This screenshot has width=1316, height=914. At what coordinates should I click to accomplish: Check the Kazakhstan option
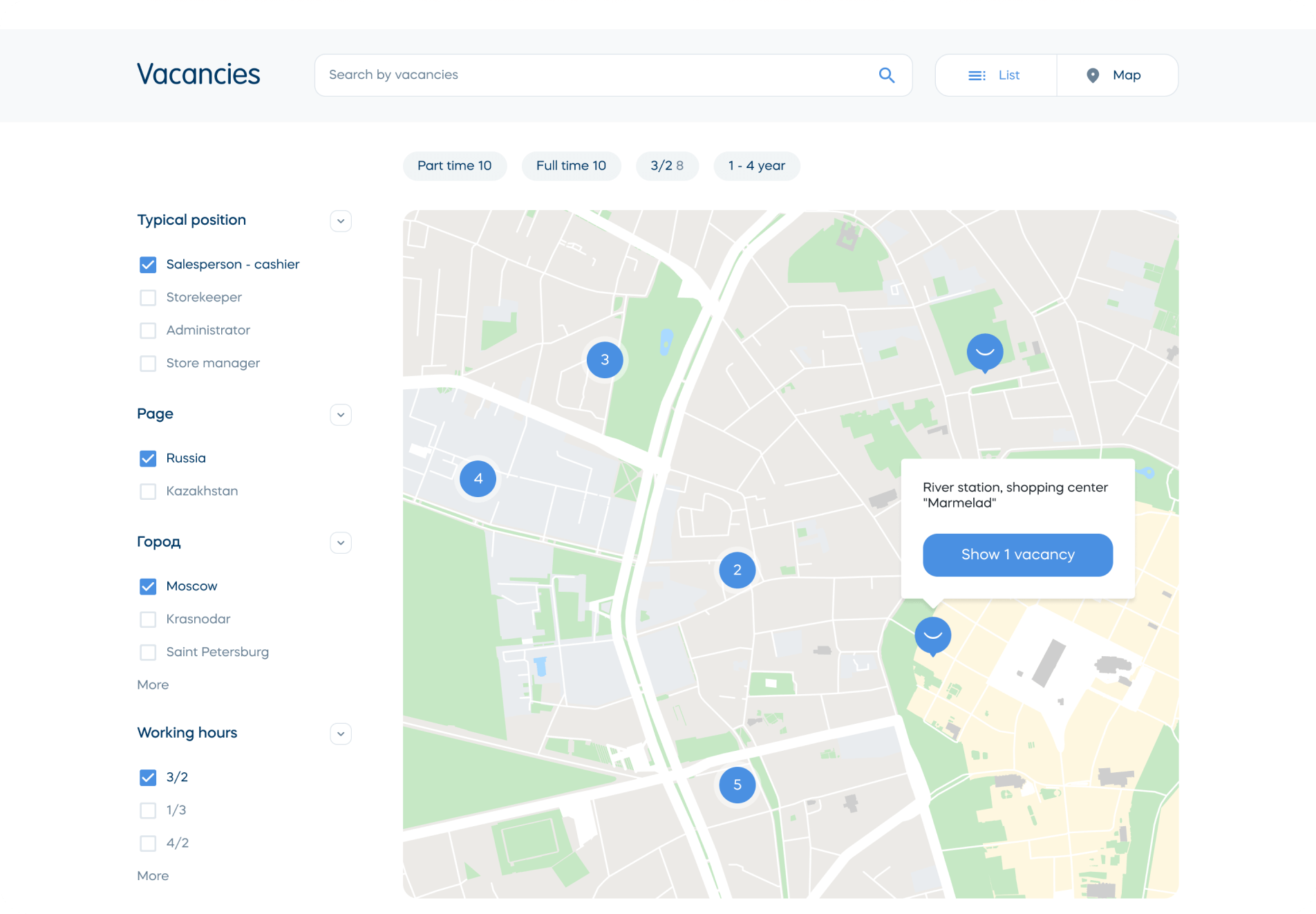148,492
